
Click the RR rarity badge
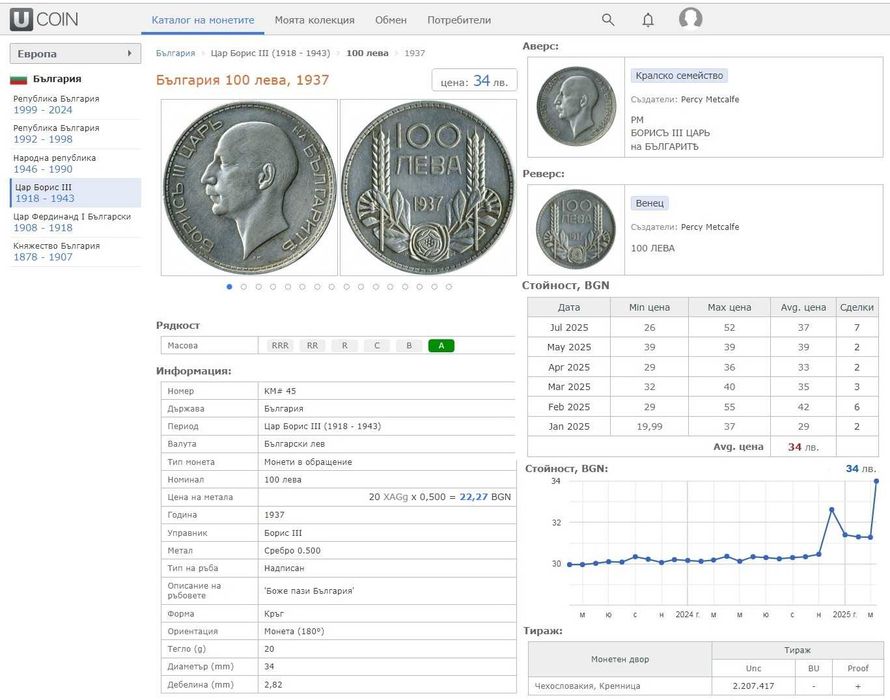[x=312, y=345]
